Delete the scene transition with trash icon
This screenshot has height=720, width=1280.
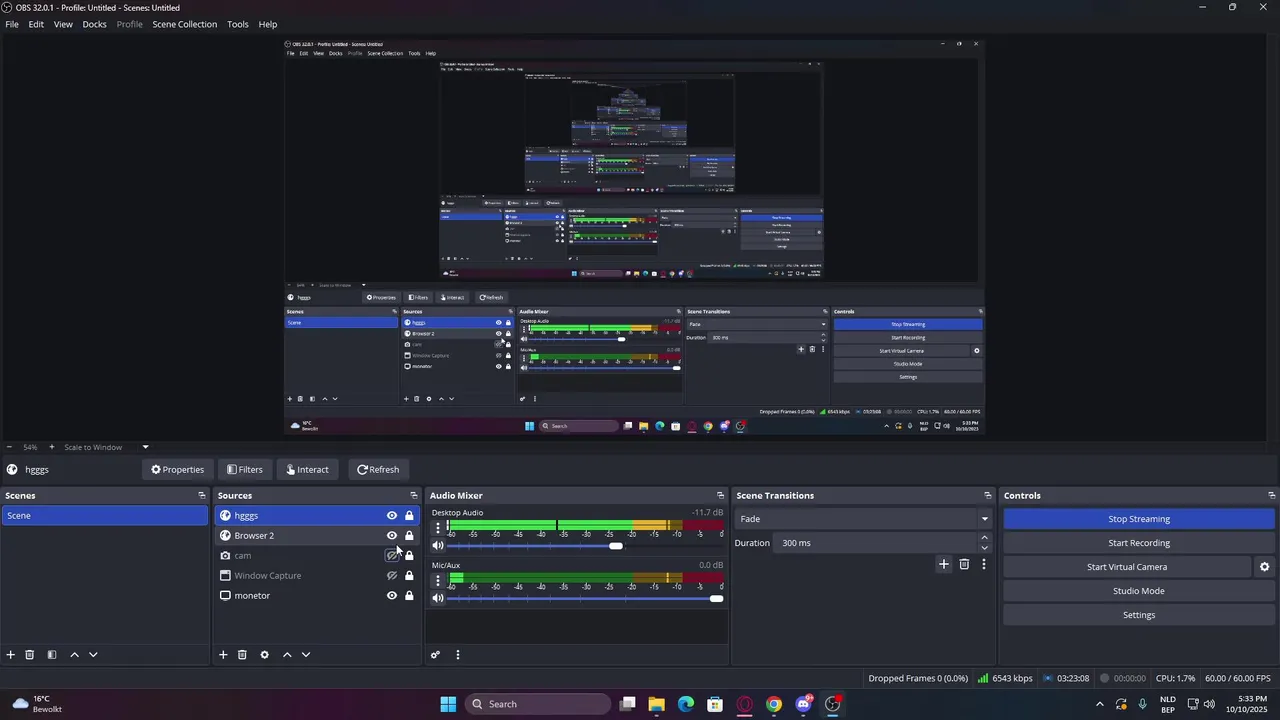point(964,564)
